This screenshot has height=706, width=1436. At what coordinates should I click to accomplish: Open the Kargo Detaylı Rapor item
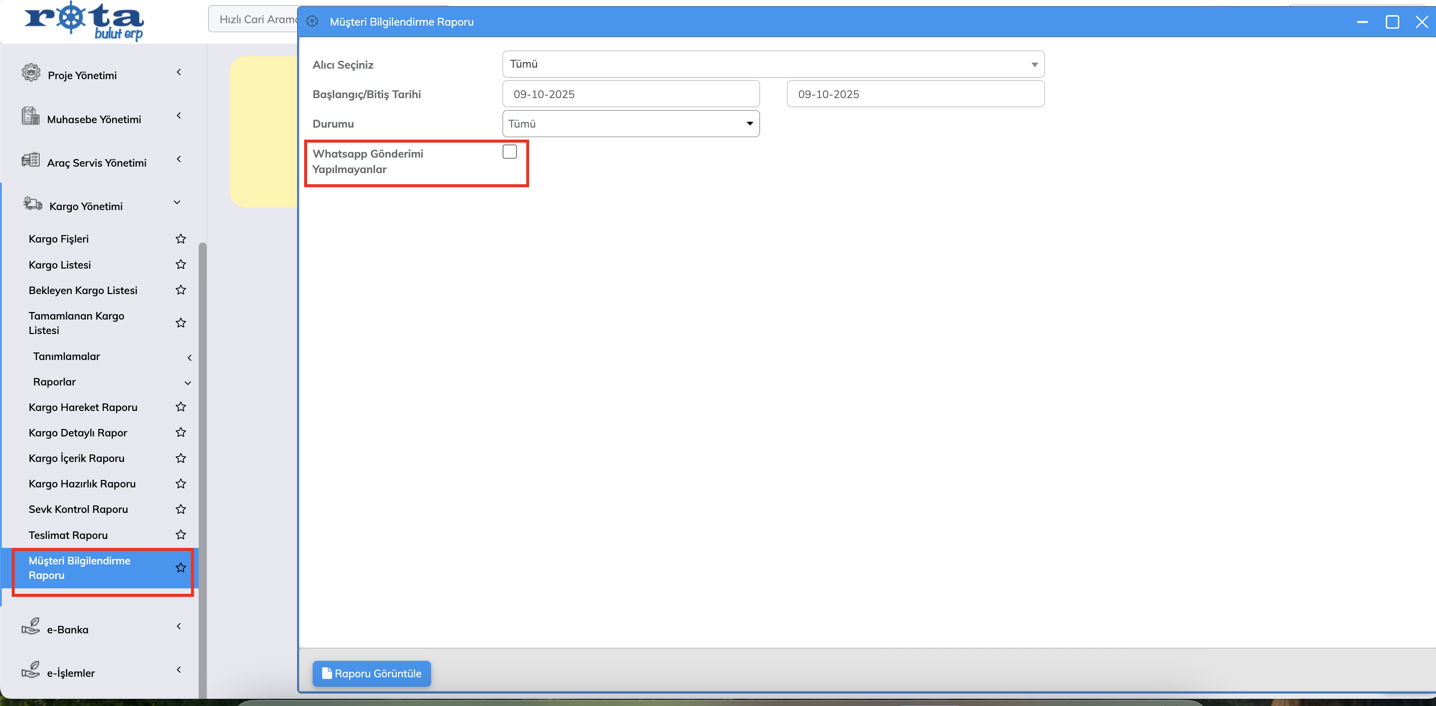(x=78, y=433)
